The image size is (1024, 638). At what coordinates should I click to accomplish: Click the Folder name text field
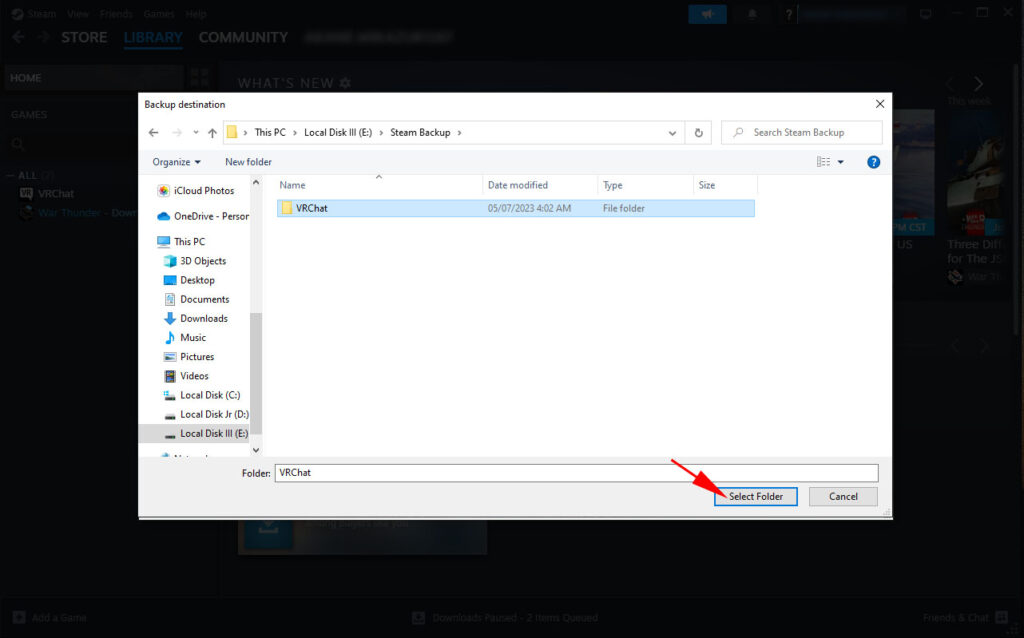tap(576, 473)
